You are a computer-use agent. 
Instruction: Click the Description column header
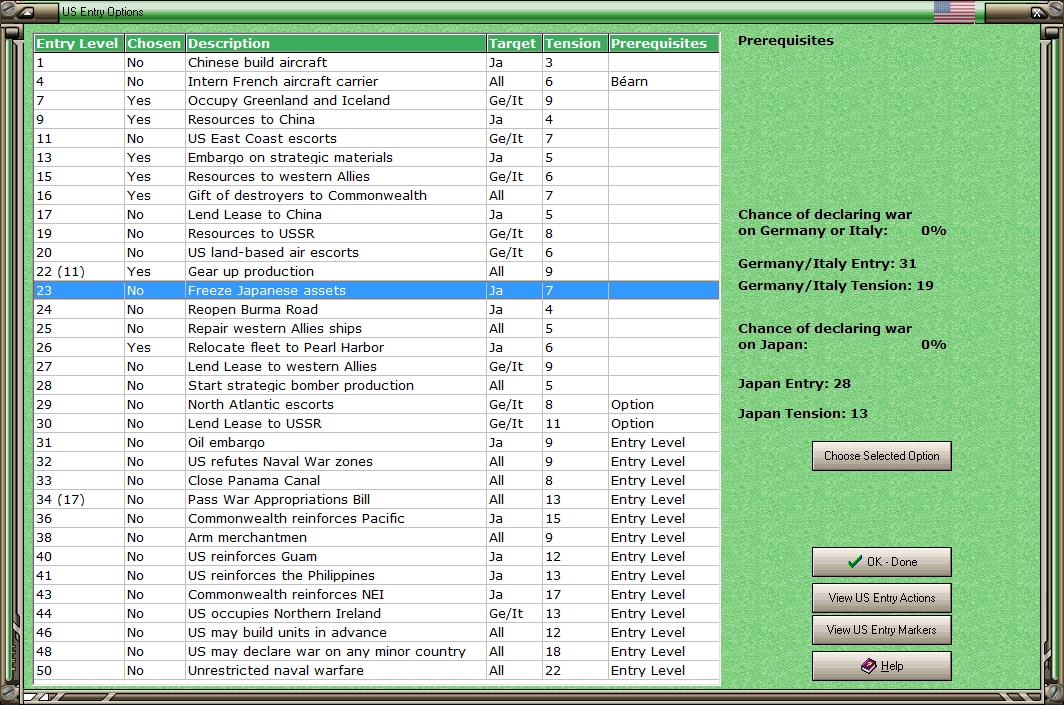pos(335,43)
